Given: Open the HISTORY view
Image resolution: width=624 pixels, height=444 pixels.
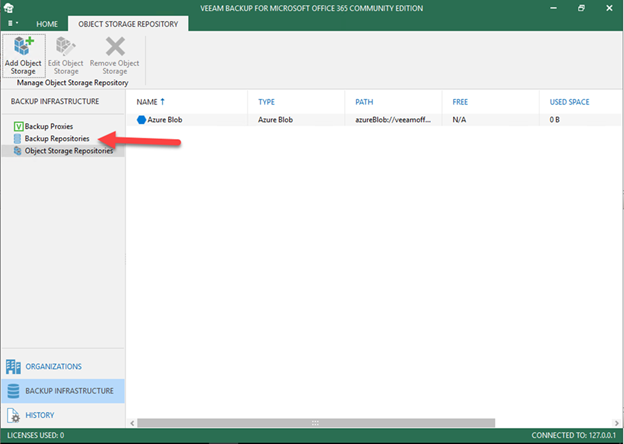Looking at the screenshot, I should tap(40, 415).
